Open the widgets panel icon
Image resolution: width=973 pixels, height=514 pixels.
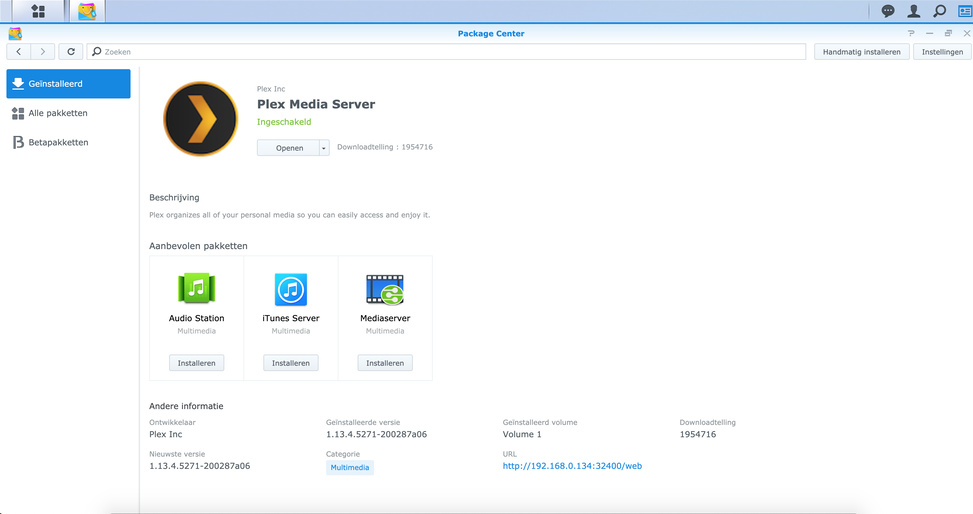point(965,11)
